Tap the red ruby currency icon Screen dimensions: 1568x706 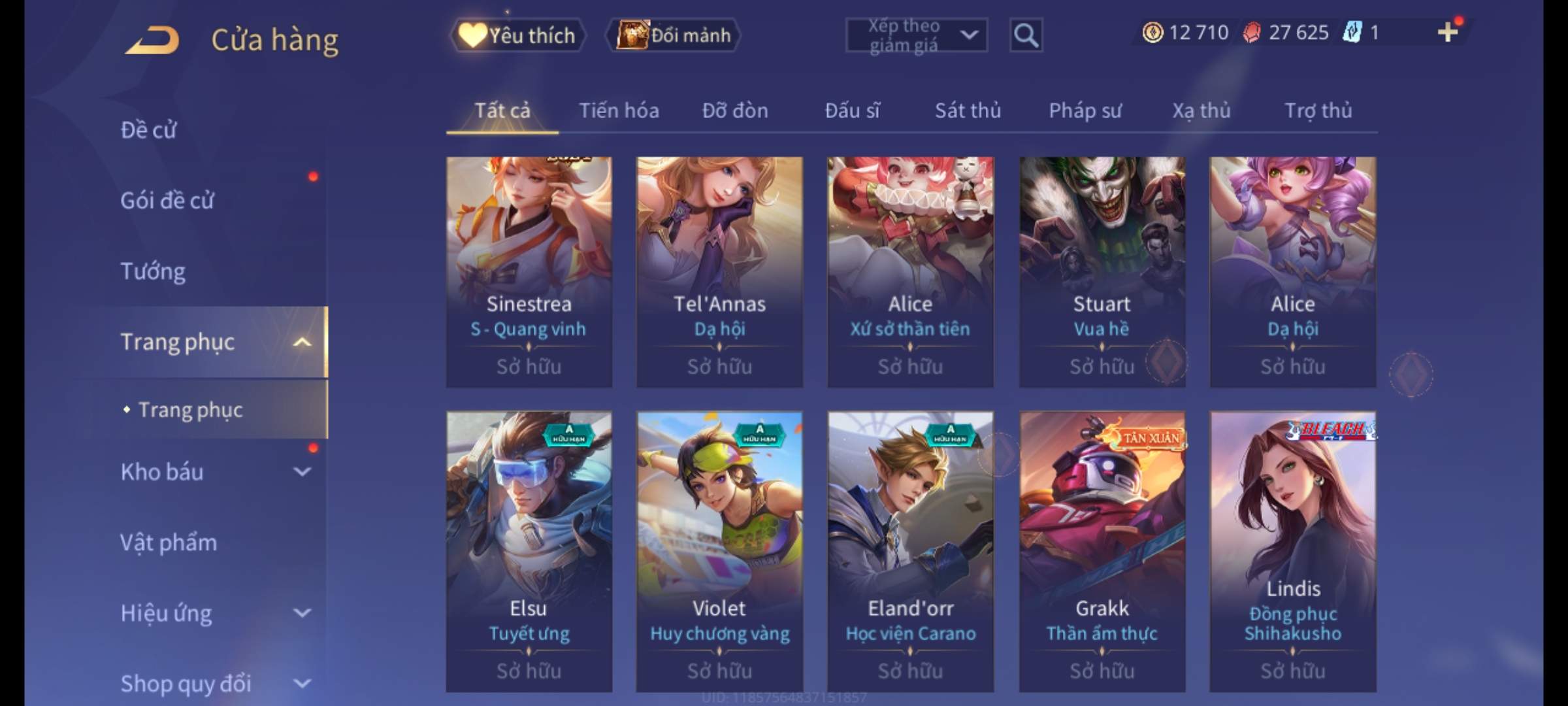pos(1251,32)
